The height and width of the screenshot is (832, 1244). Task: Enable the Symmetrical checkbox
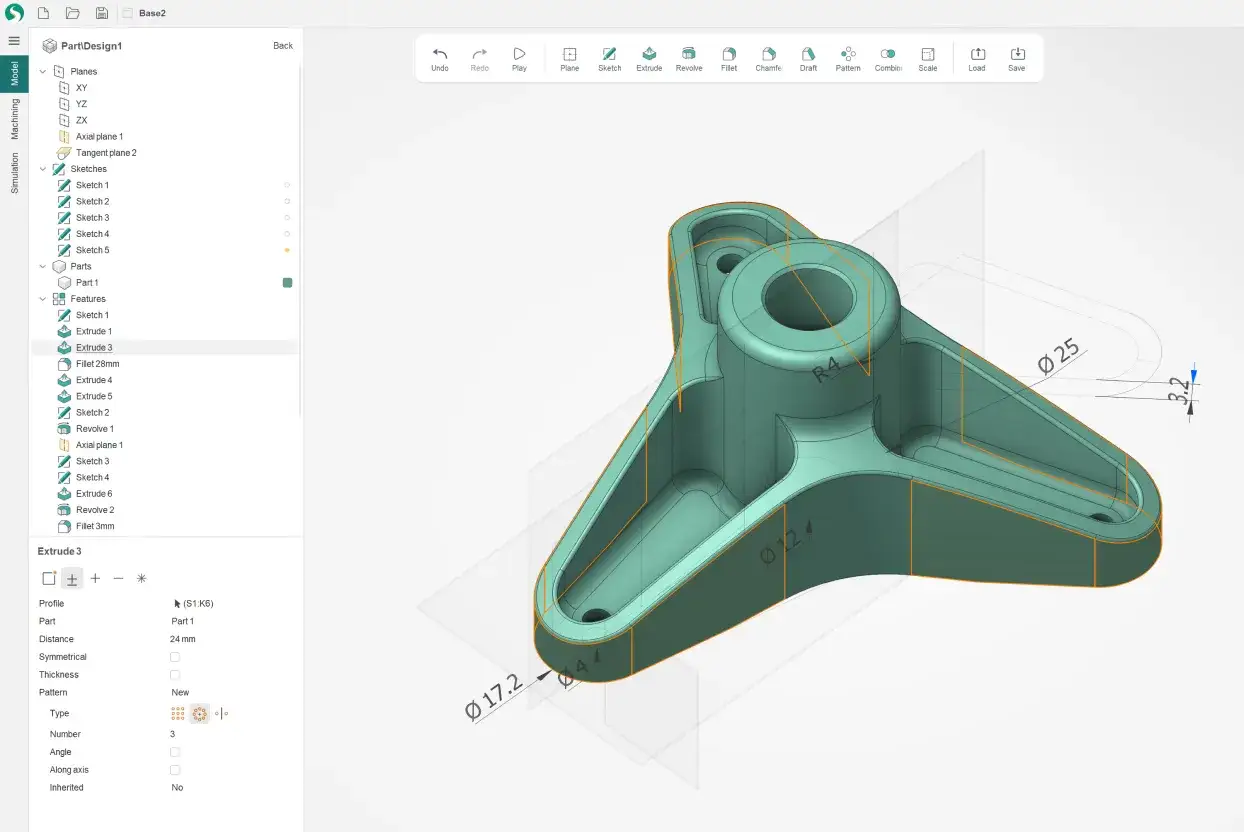tap(175, 657)
